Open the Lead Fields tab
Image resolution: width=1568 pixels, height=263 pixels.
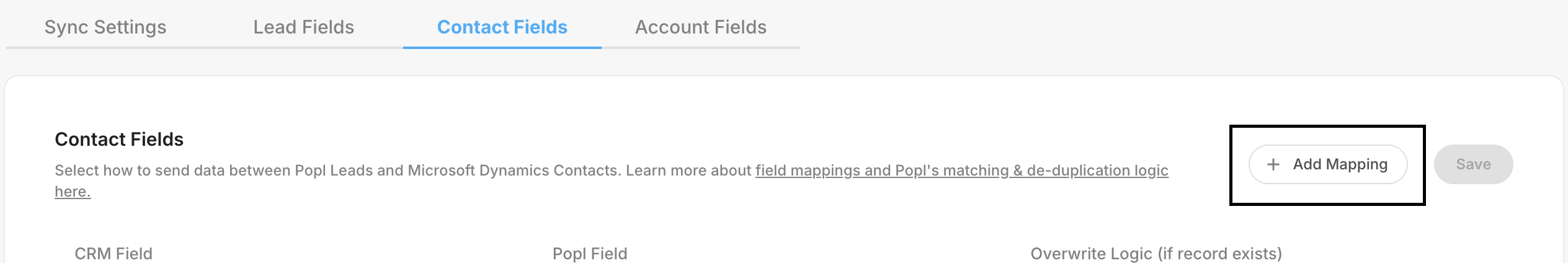coord(303,27)
